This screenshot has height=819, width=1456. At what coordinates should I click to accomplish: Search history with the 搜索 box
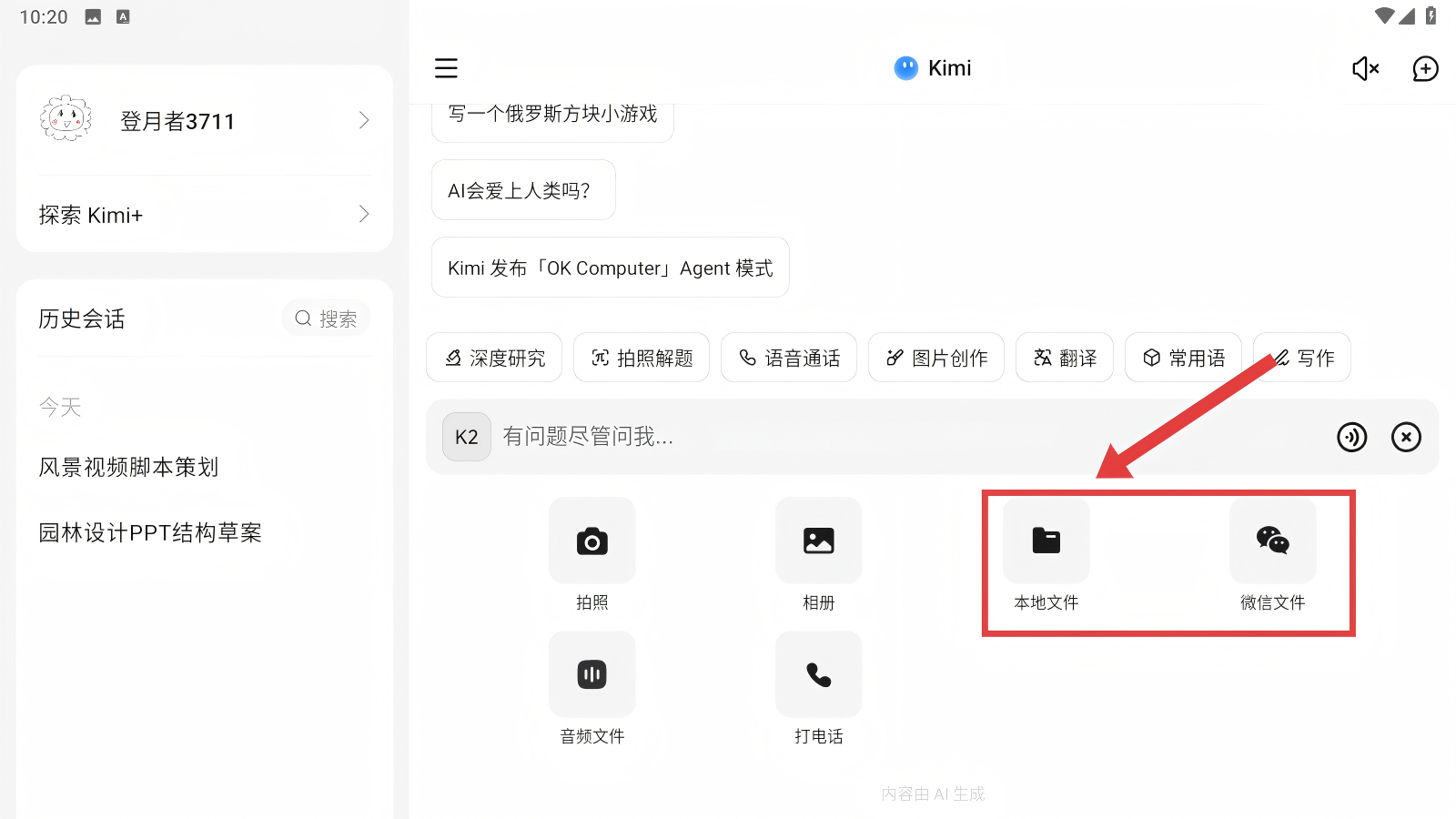click(x=326, y=318)
